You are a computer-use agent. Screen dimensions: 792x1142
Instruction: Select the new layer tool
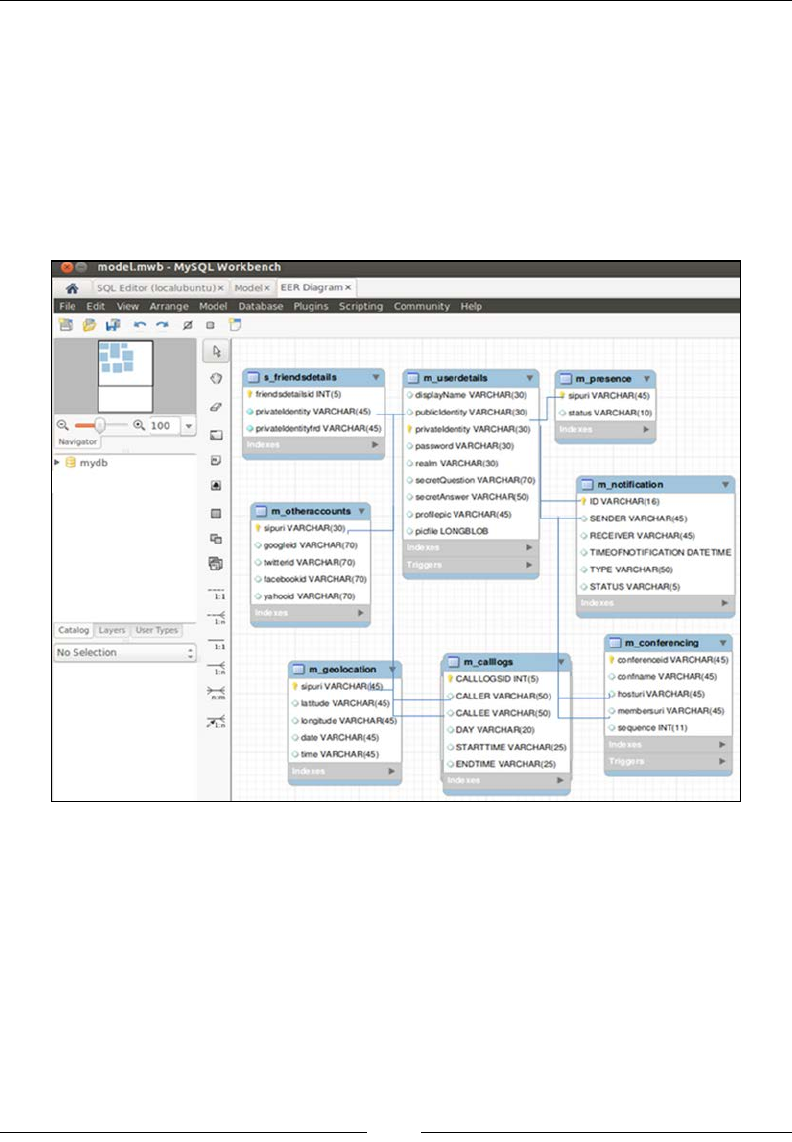216,435
